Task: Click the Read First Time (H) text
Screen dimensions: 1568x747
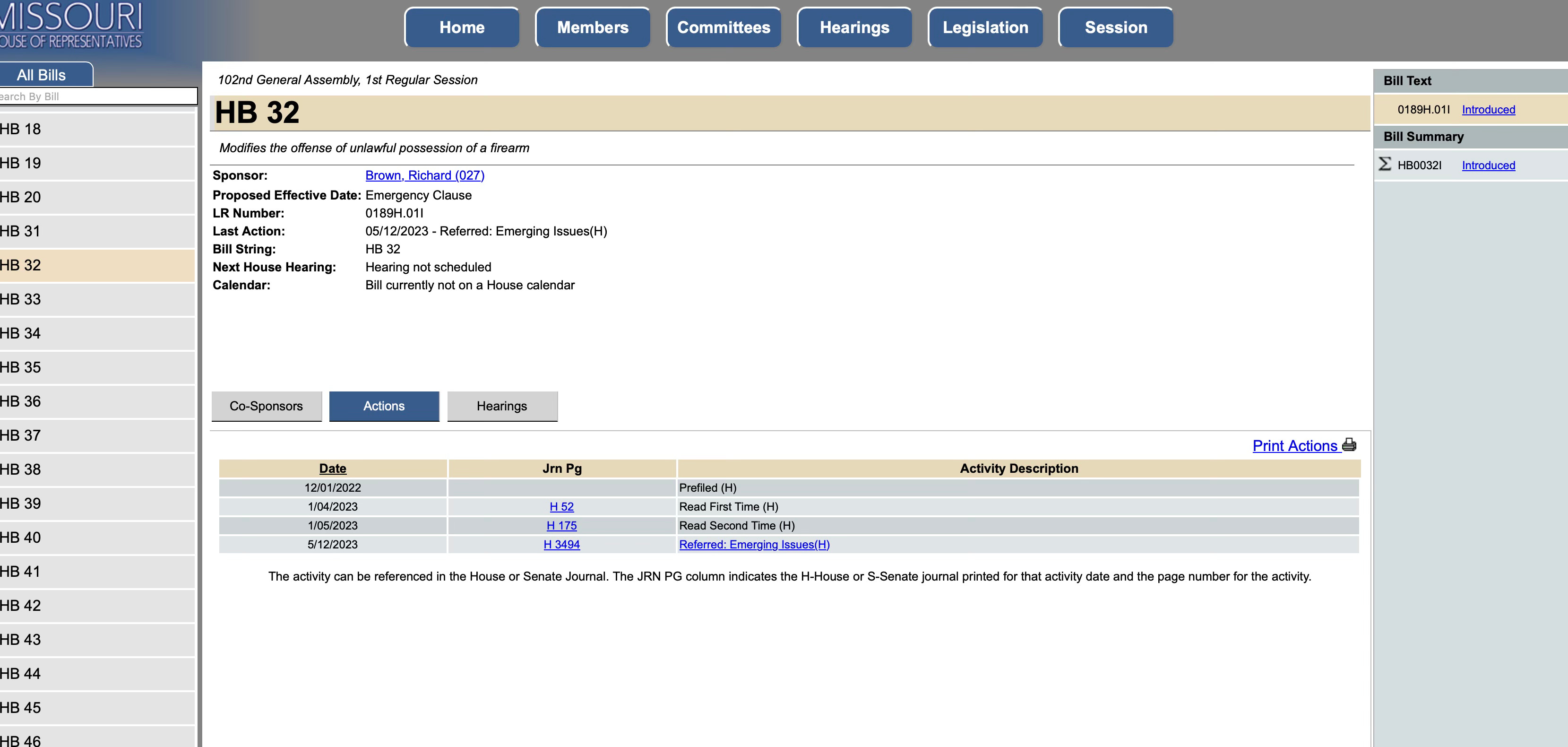Action: 729,506
